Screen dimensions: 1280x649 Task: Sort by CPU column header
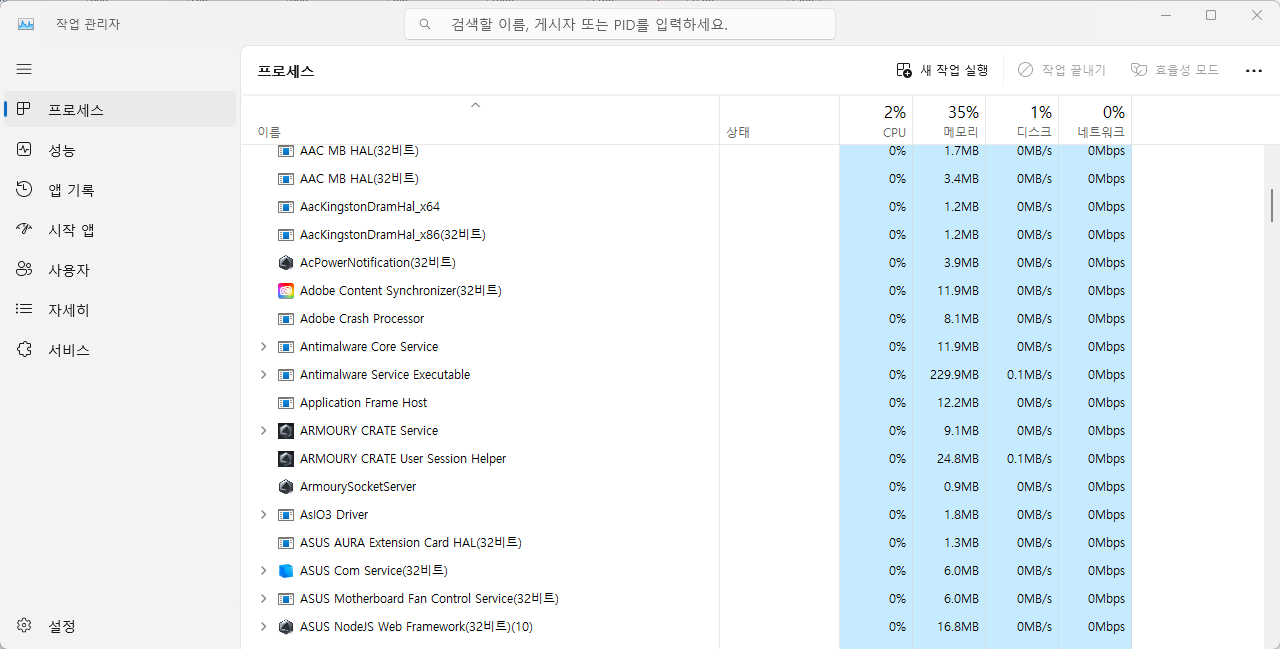pos(876,120)
